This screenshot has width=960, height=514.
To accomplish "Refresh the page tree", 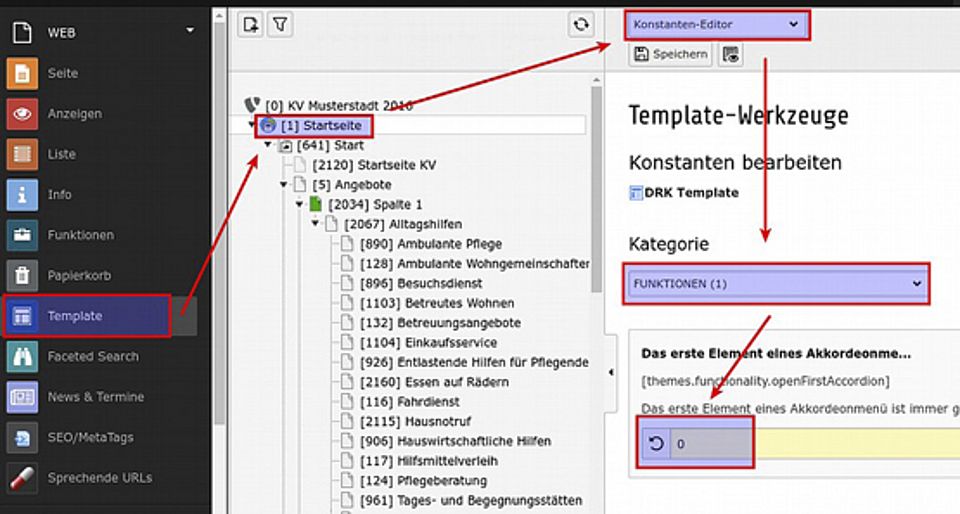I will coord(581,25).
